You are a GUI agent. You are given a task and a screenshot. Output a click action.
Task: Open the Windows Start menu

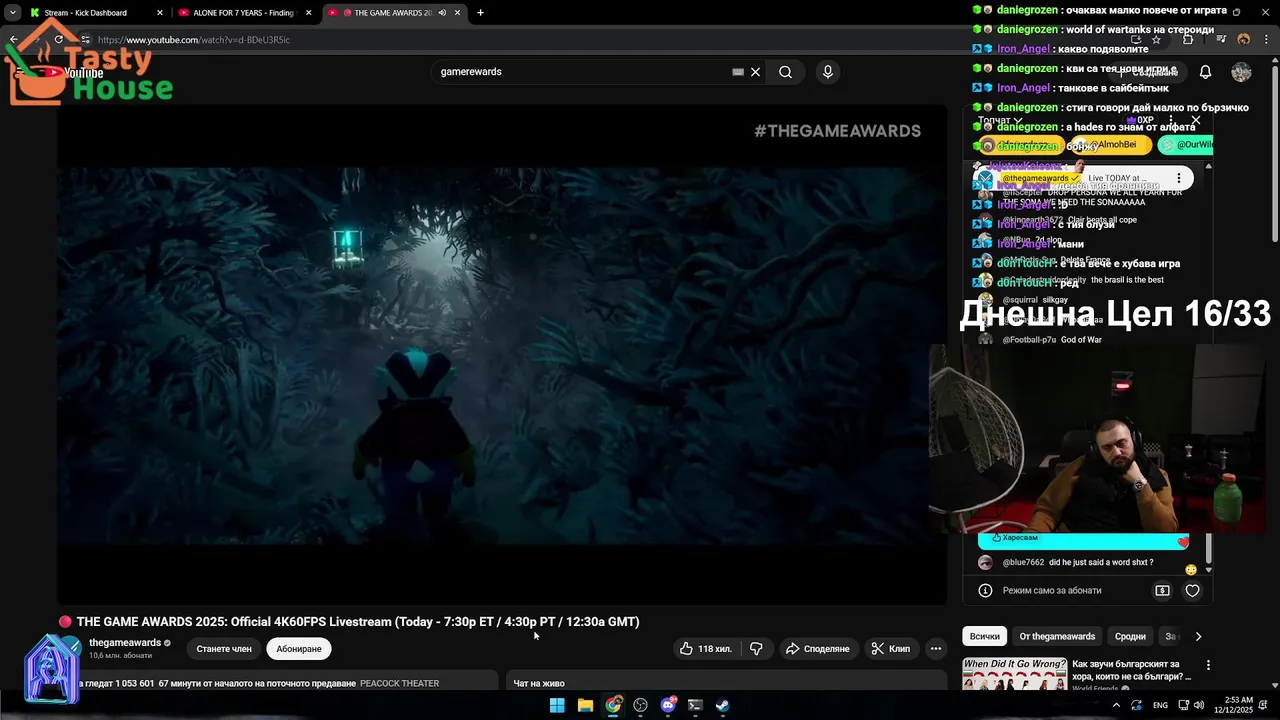click(x=557, y=705)
